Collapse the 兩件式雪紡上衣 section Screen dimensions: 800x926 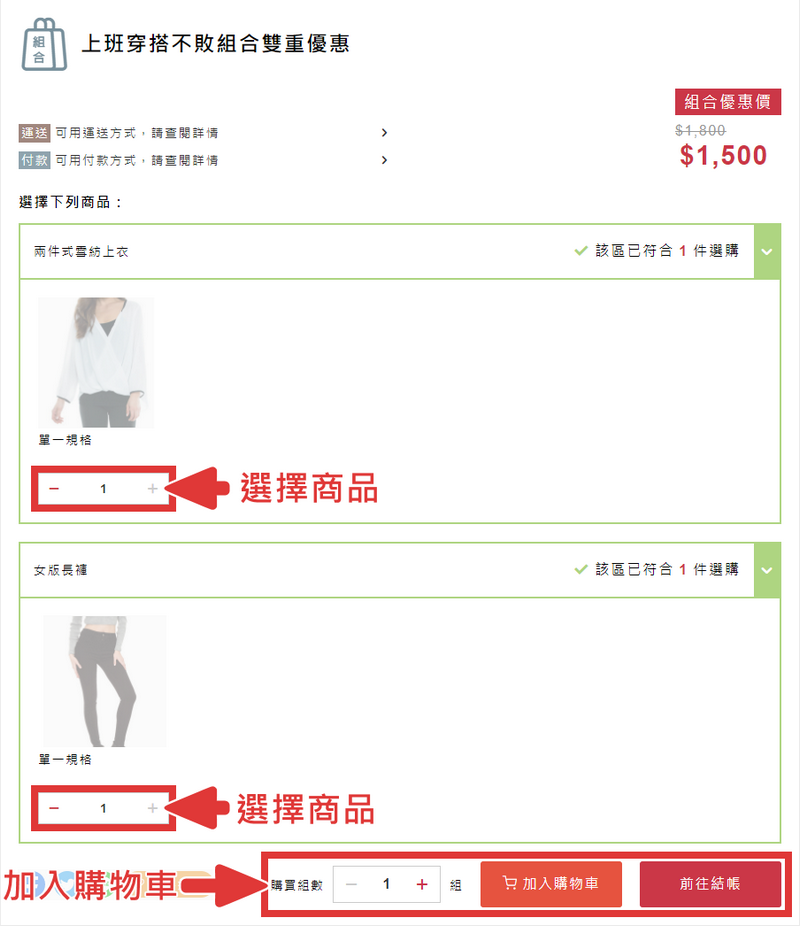point(767,252)
